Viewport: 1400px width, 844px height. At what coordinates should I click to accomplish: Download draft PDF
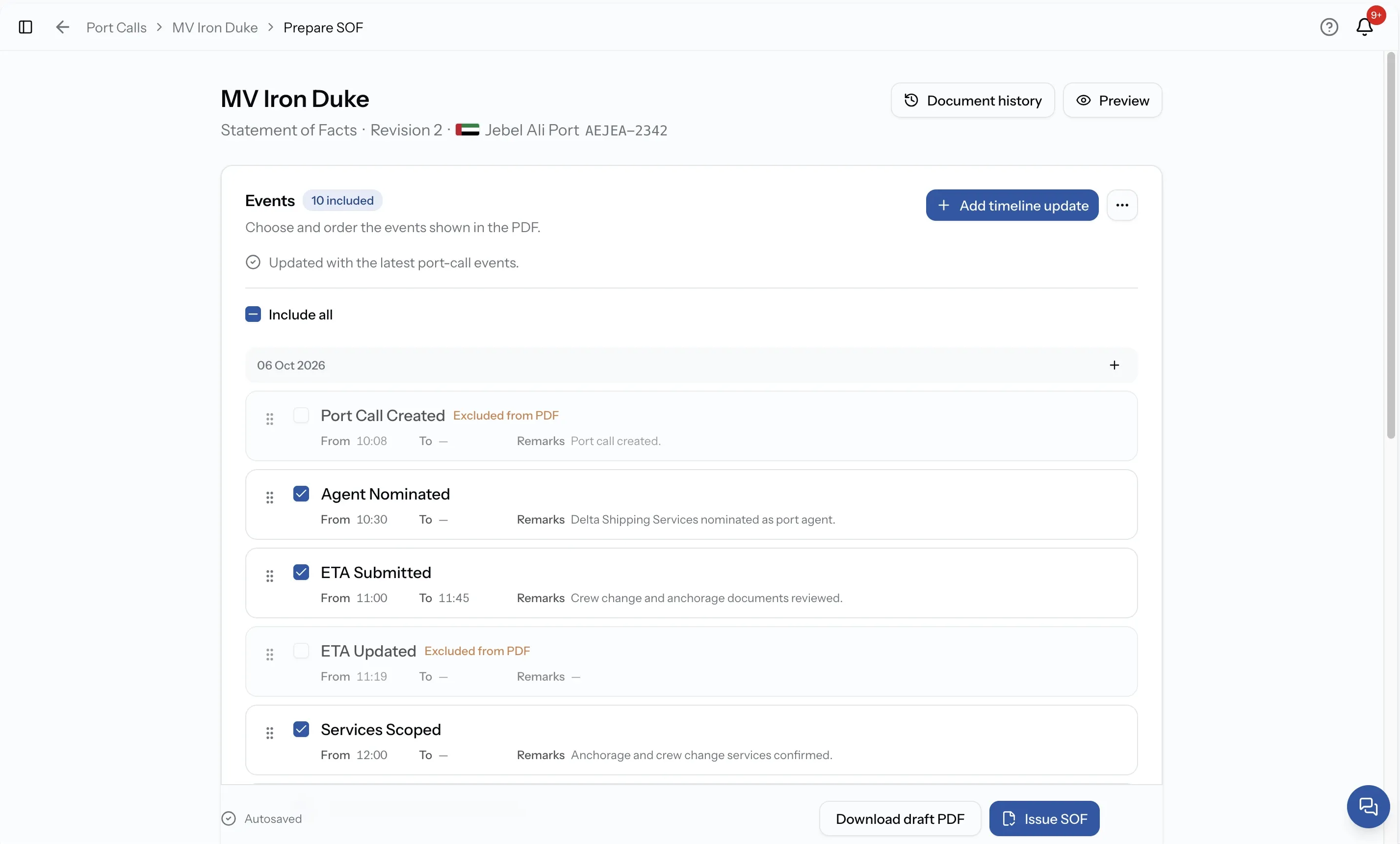tap(900, 819)
